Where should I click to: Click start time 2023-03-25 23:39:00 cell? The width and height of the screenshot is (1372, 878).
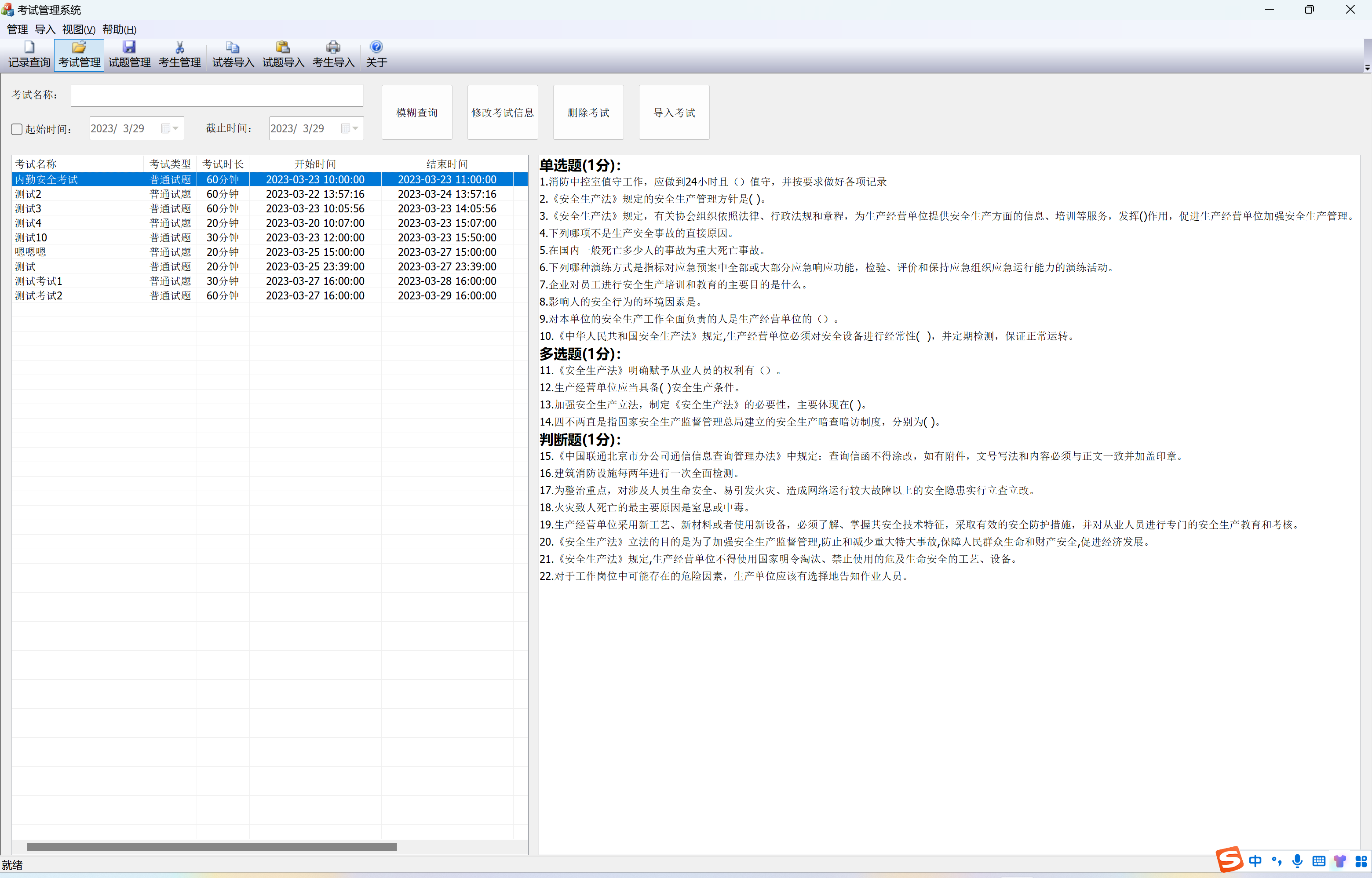(315, 267)
